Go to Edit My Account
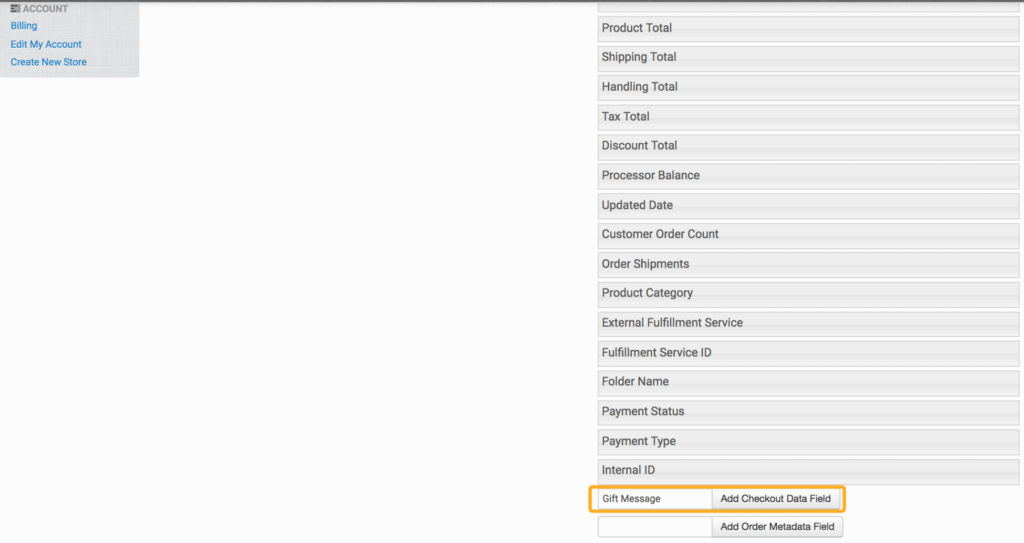1024x543 pixels. tap(46, 44)
